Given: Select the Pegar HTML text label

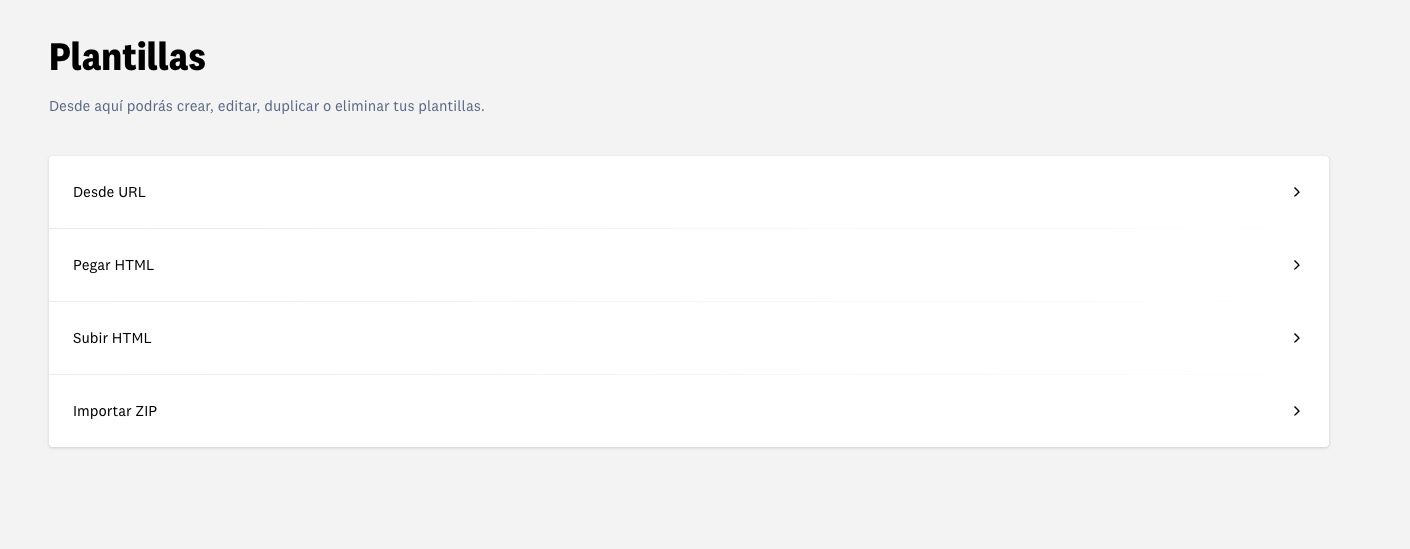Looking at the screenshot, I should 113,265.
